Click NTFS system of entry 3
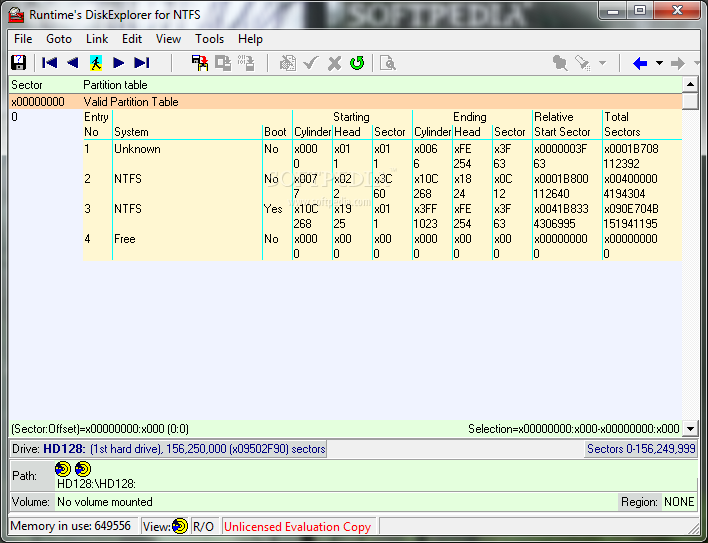This screenshot has width=708, height=543. point(128,209)
